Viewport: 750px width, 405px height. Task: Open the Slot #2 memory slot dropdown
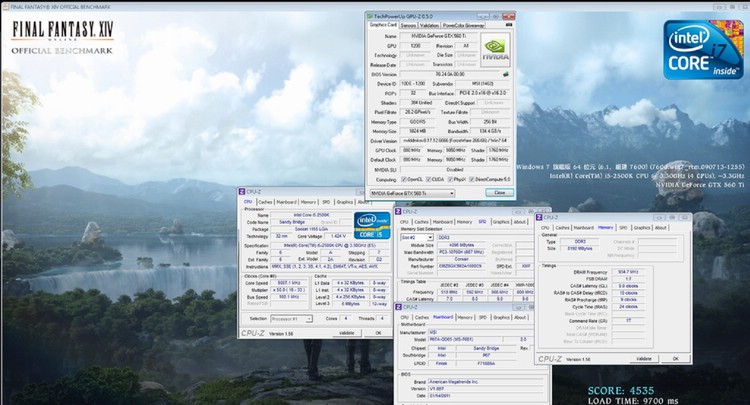[417, 237]
